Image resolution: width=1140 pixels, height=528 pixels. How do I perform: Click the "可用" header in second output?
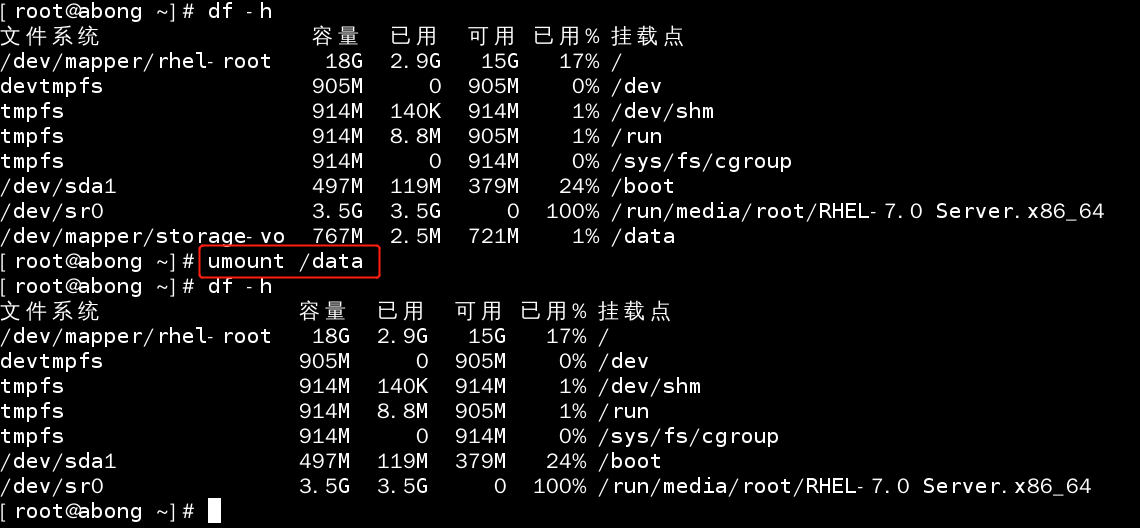coord(478,311)
